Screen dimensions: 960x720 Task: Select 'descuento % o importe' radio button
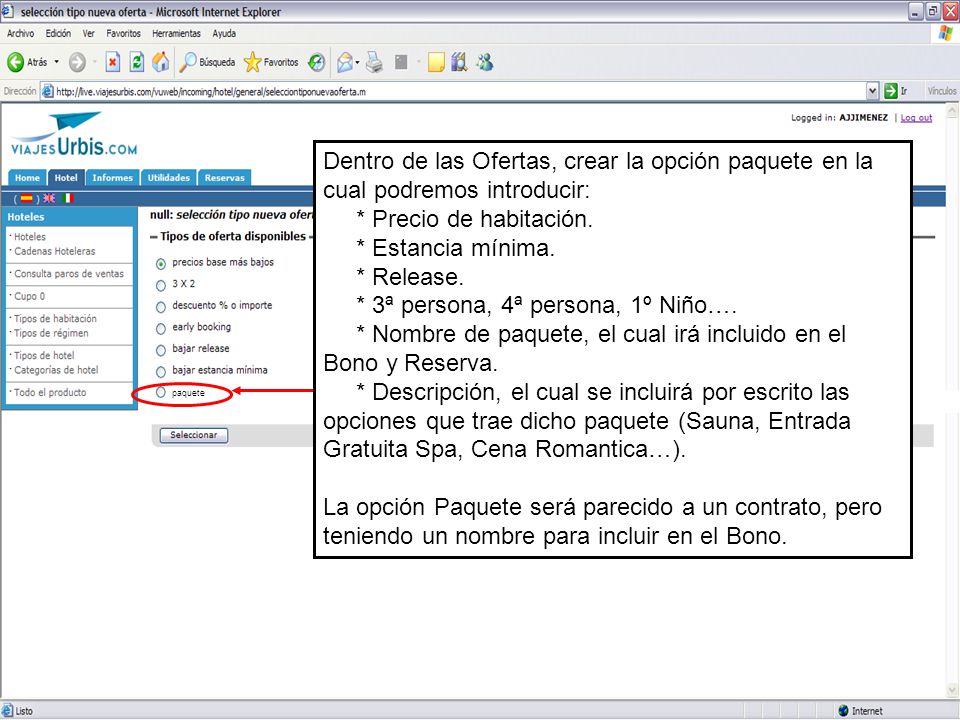point(161,307)
